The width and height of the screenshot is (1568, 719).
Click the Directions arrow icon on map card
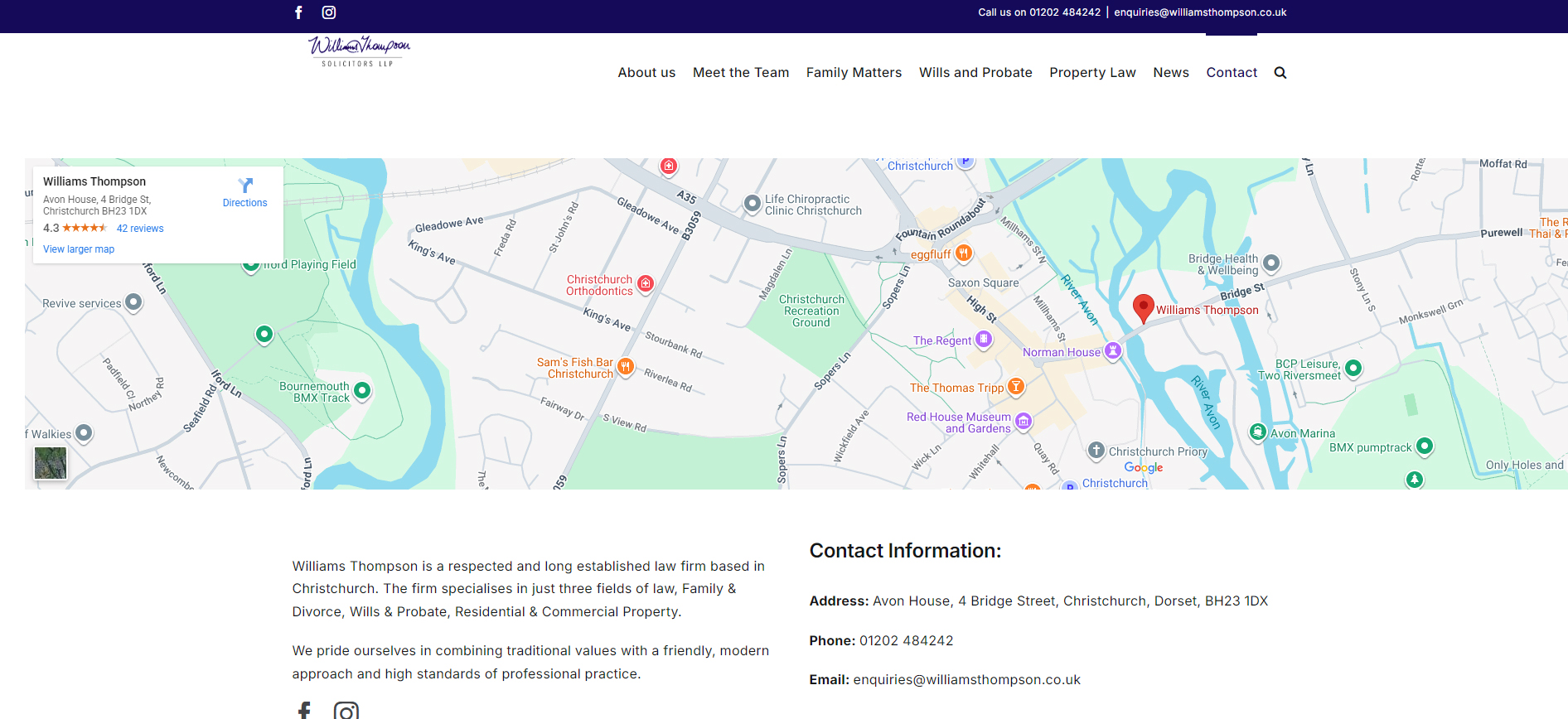(245, 186)
